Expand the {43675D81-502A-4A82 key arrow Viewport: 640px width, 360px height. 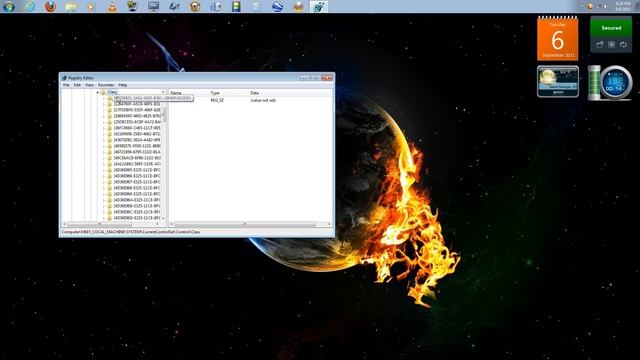tap(104, 140)
